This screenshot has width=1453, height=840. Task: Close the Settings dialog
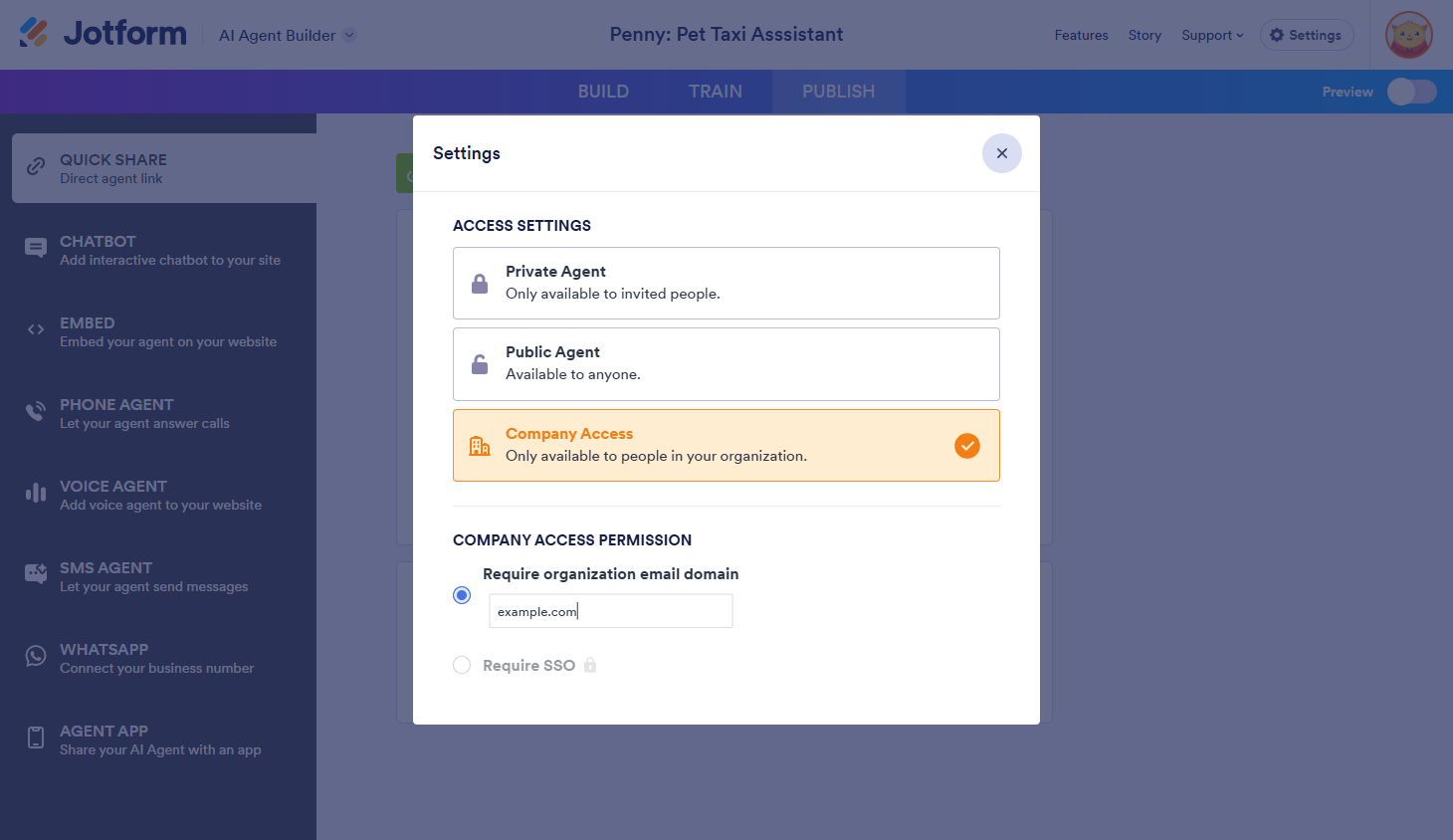click(1001, 153)
